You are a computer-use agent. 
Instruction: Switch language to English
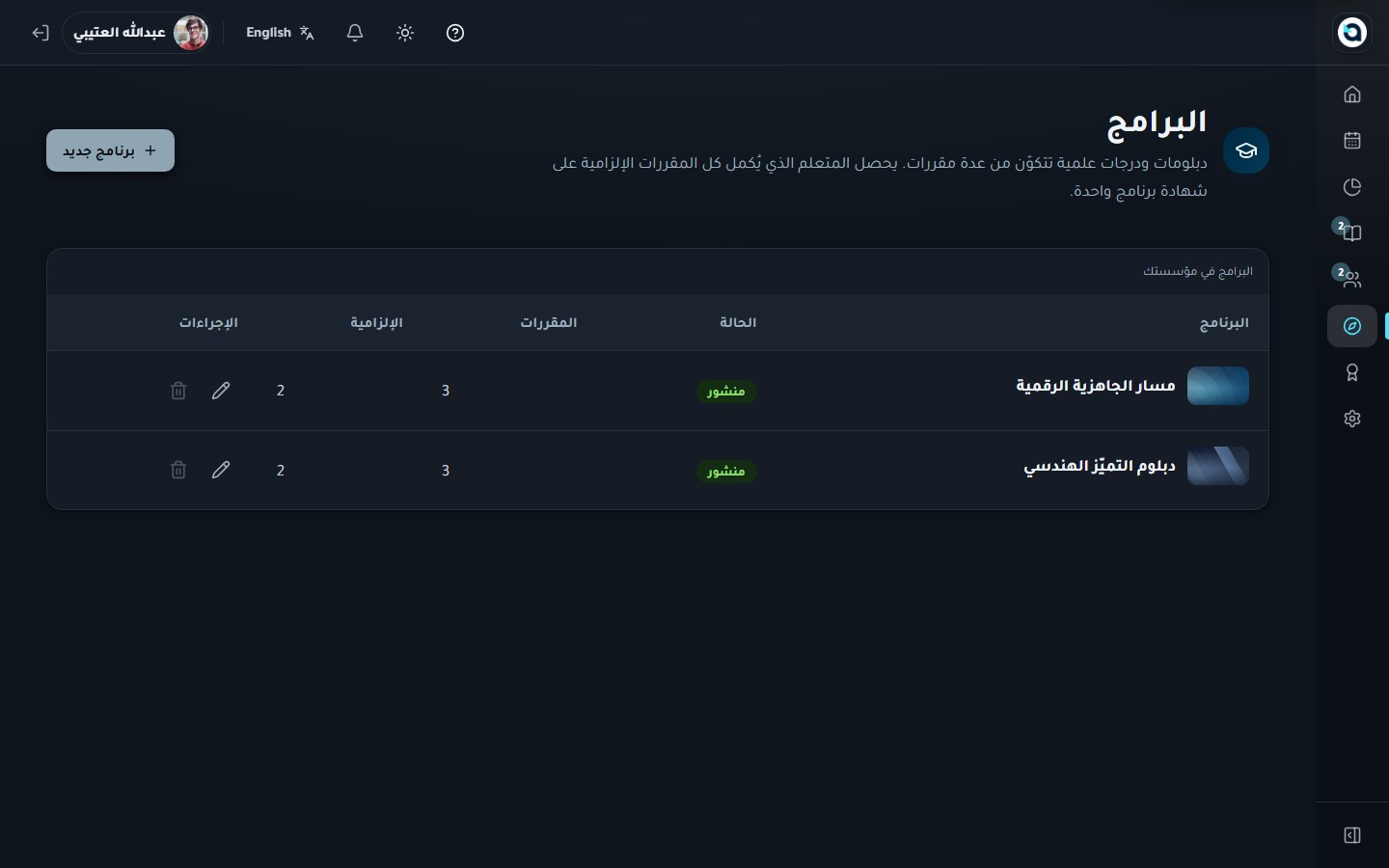281,33
